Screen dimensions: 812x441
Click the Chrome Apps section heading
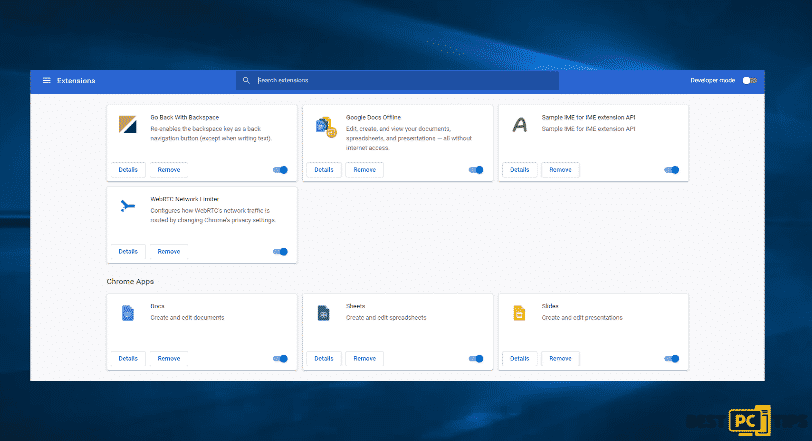point(130,282)
